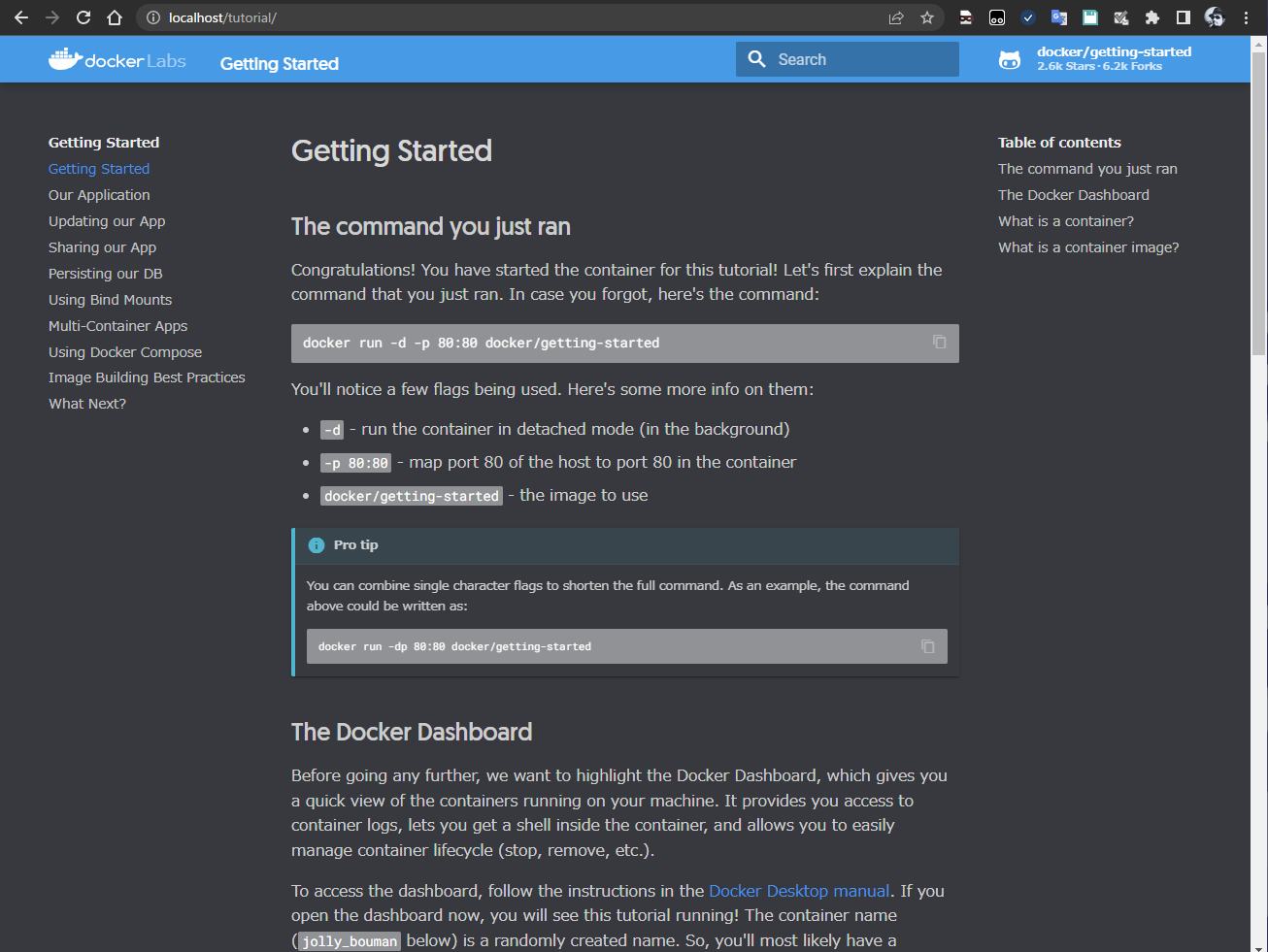Open the gray checklist extension icon
Screen dimensions: 1268x952
[1121, 17]
